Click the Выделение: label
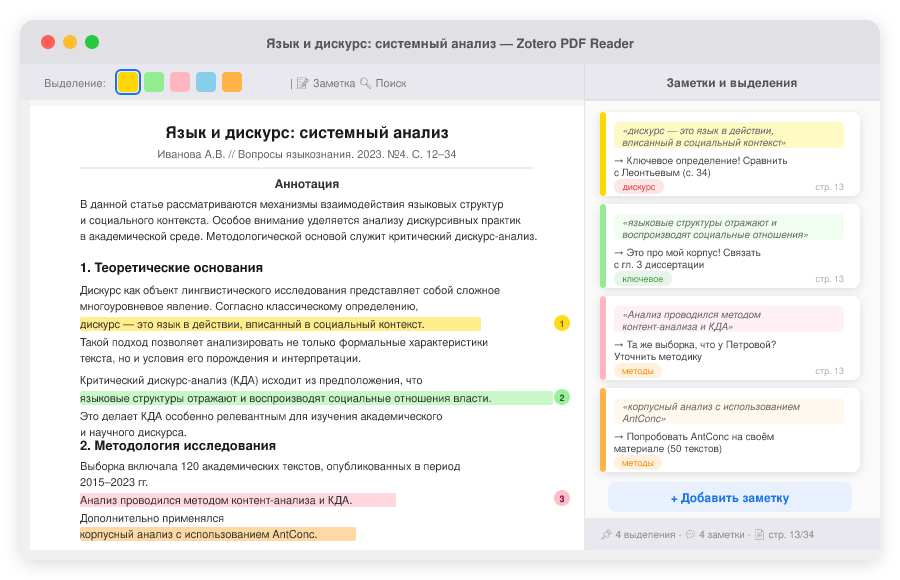 75,83
